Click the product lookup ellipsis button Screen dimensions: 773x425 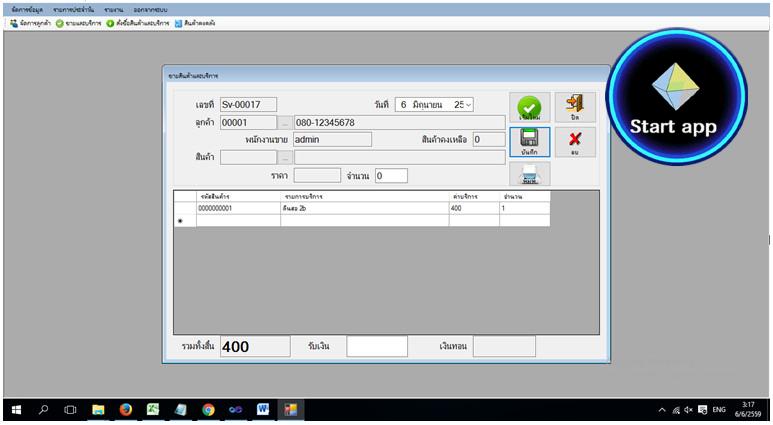coord(284,157)
